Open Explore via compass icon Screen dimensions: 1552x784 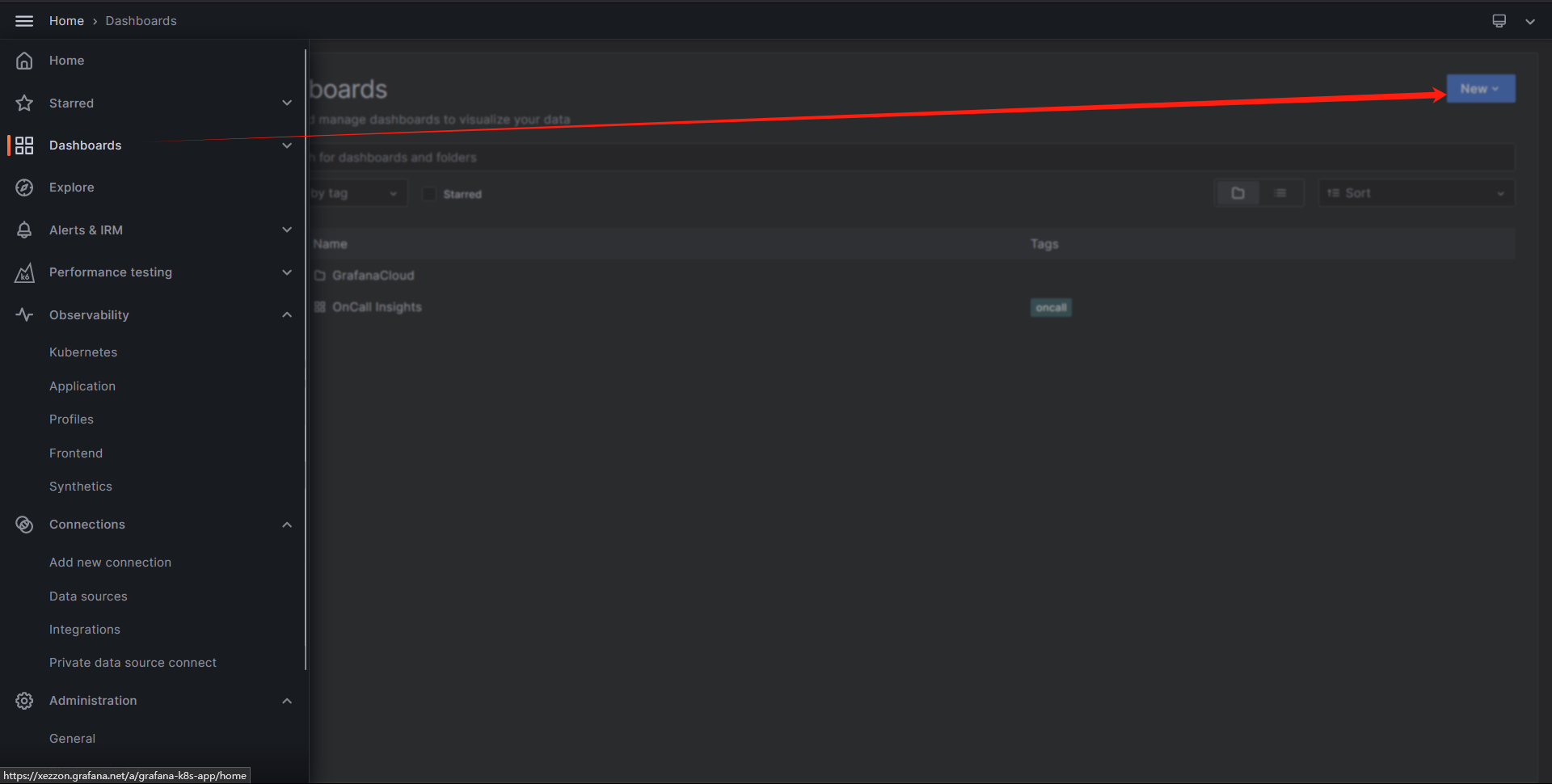pyautogui.click(x=24, y=188)
